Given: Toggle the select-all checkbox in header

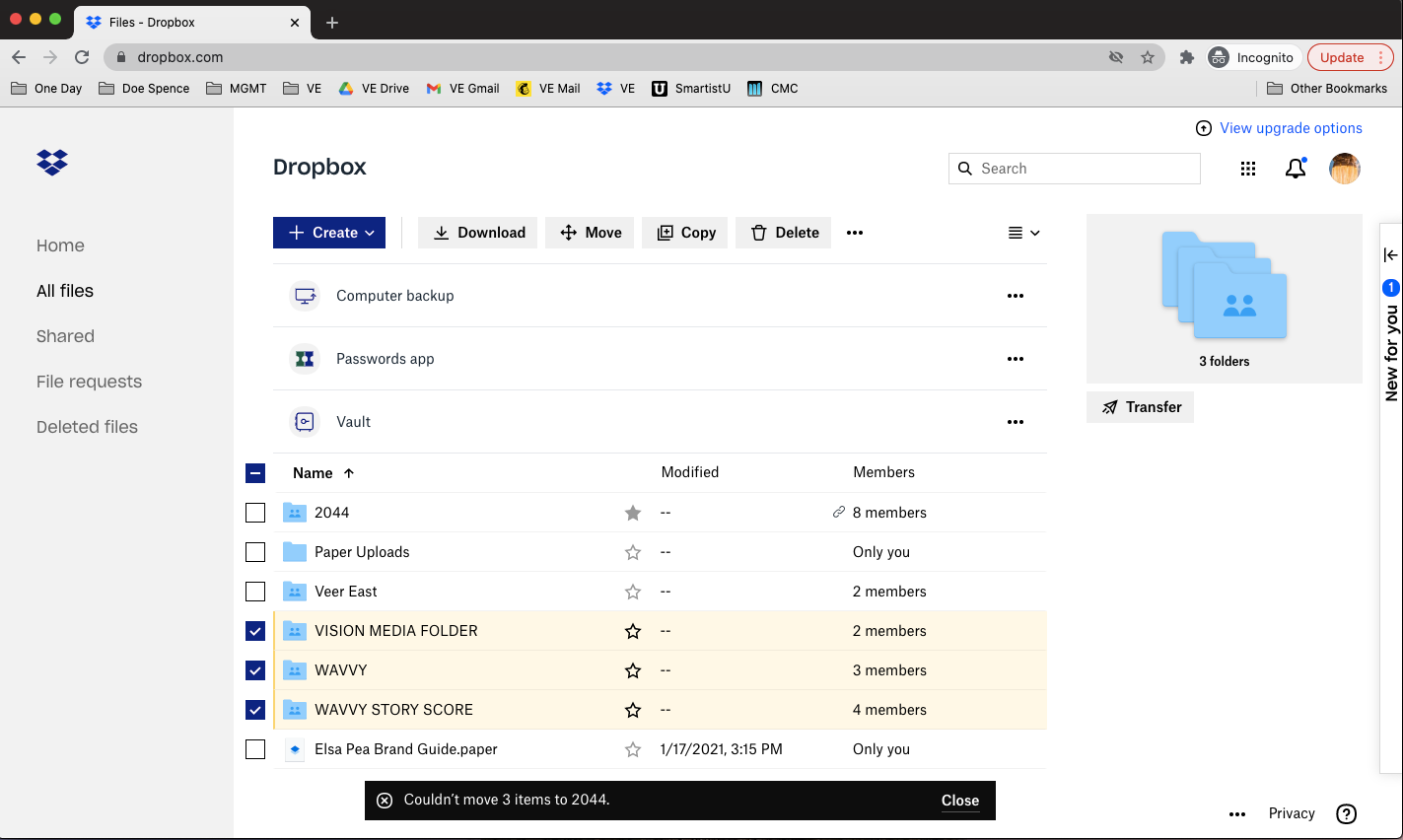Looking at the screenshot, I should click(255, 473).
